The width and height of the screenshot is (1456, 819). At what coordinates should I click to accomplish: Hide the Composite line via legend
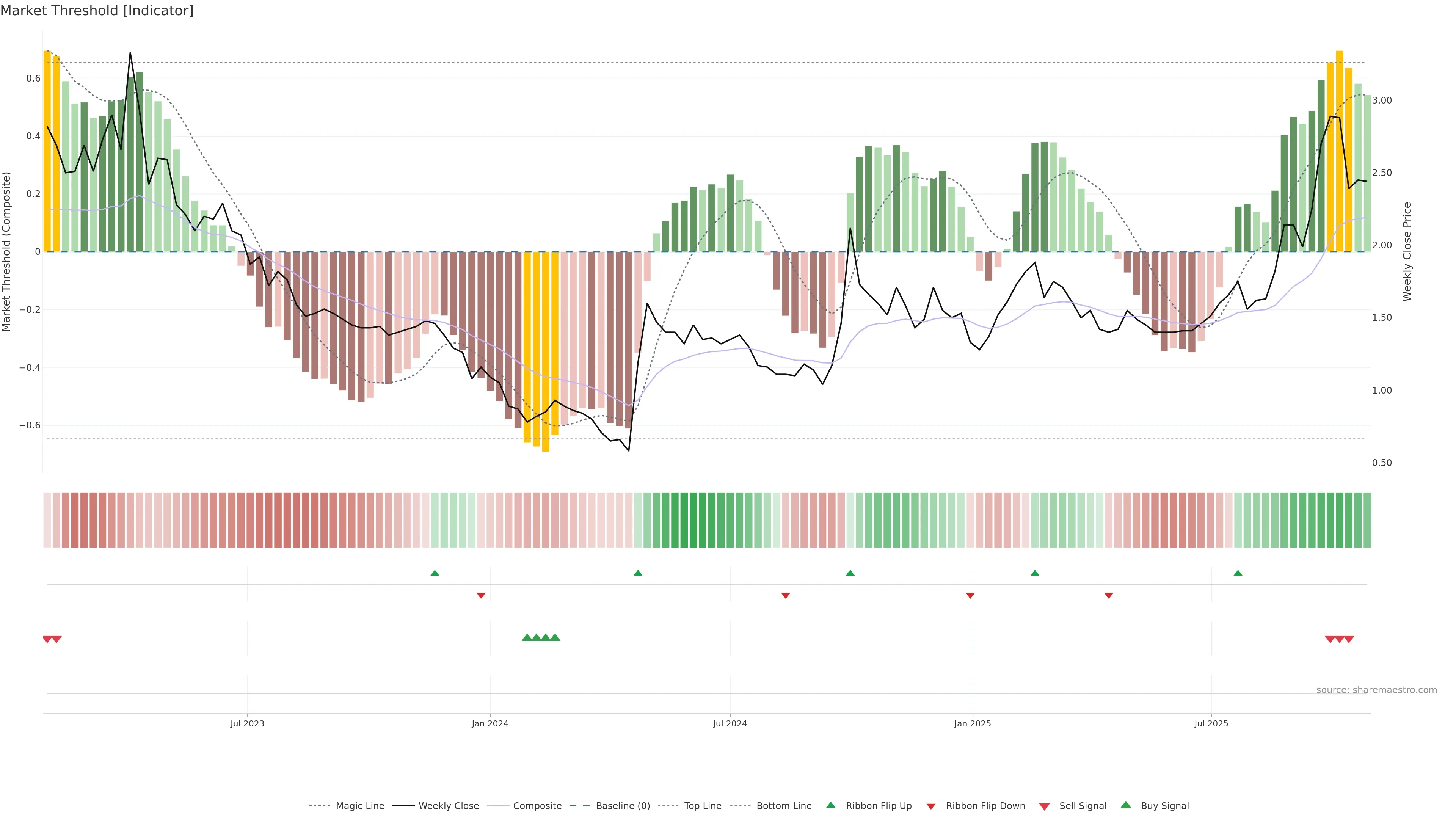pos(537,805)
